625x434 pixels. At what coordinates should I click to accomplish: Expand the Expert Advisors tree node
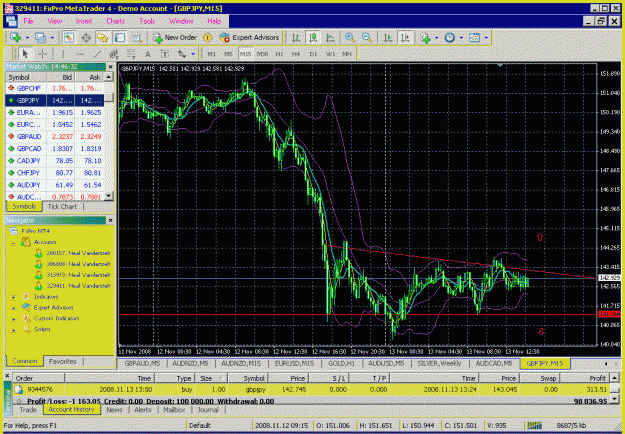(x=14, y=308)
